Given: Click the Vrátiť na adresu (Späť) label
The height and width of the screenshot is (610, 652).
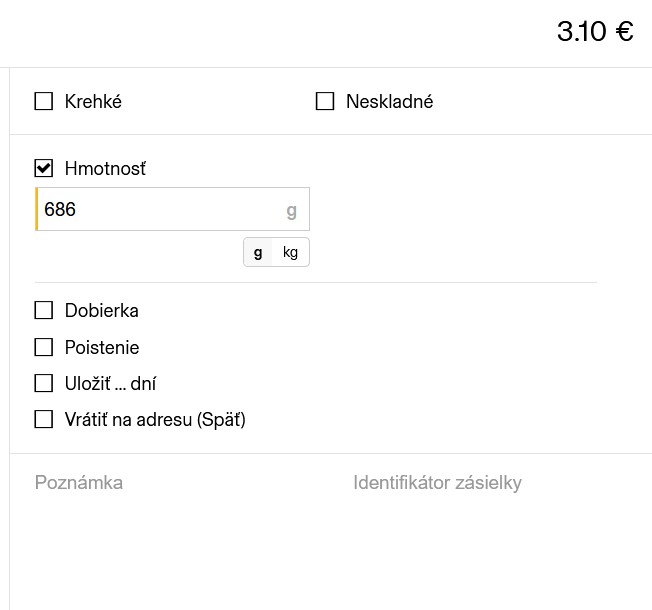Looking at the screenshot, I should pyautogui.click(x=155, y=419).
